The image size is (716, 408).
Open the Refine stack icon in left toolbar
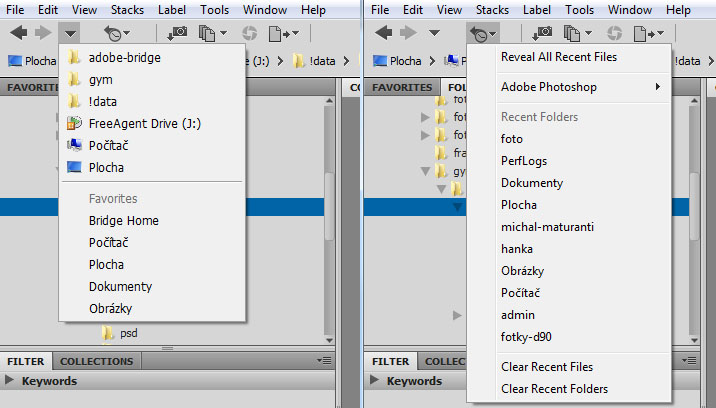[205, 33]
